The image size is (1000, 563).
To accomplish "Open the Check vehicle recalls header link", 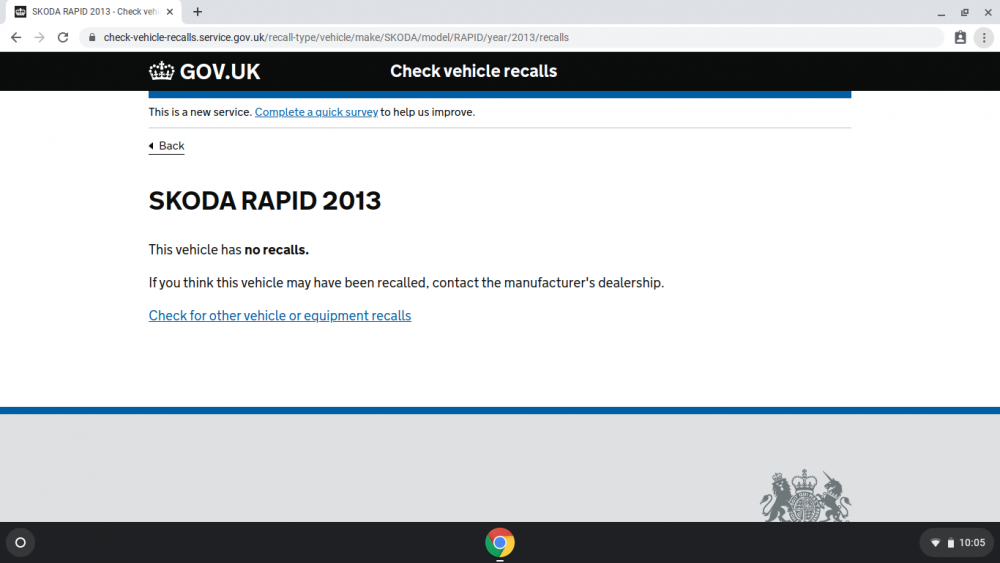I will point(473,71).
